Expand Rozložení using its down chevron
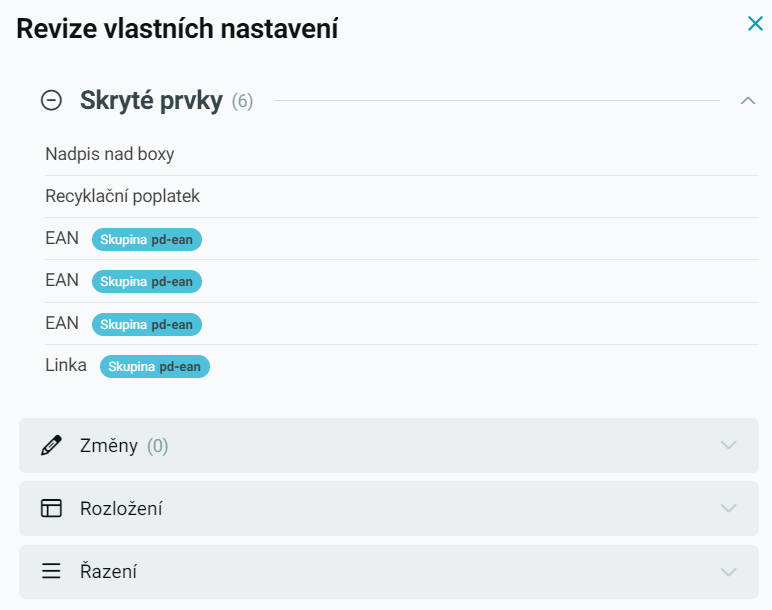The height and width of the screenshot is (610, 772). (x=729, y=509)
